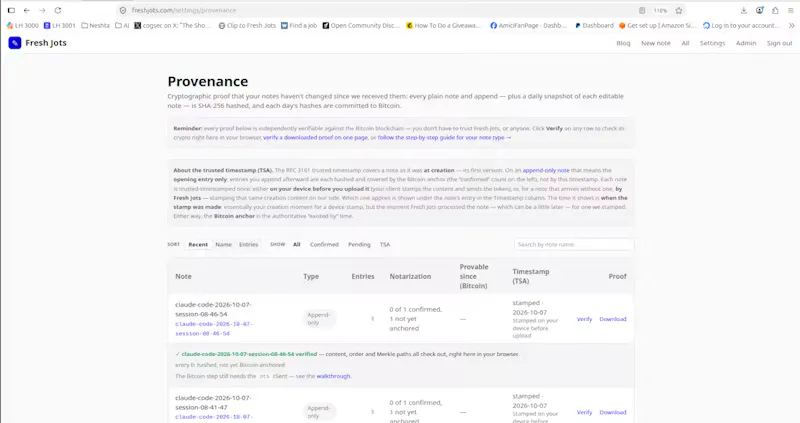
Task: Open claude-code session-08-46-54 note link
Action: [214, 329]
